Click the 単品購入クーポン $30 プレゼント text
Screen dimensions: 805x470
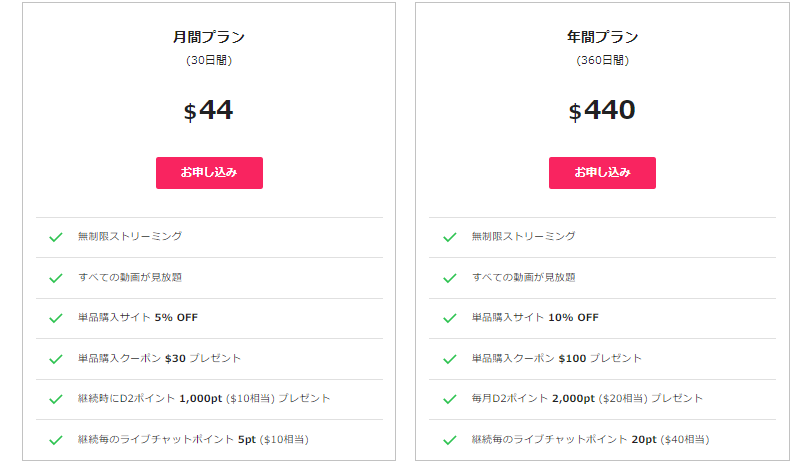159,358
